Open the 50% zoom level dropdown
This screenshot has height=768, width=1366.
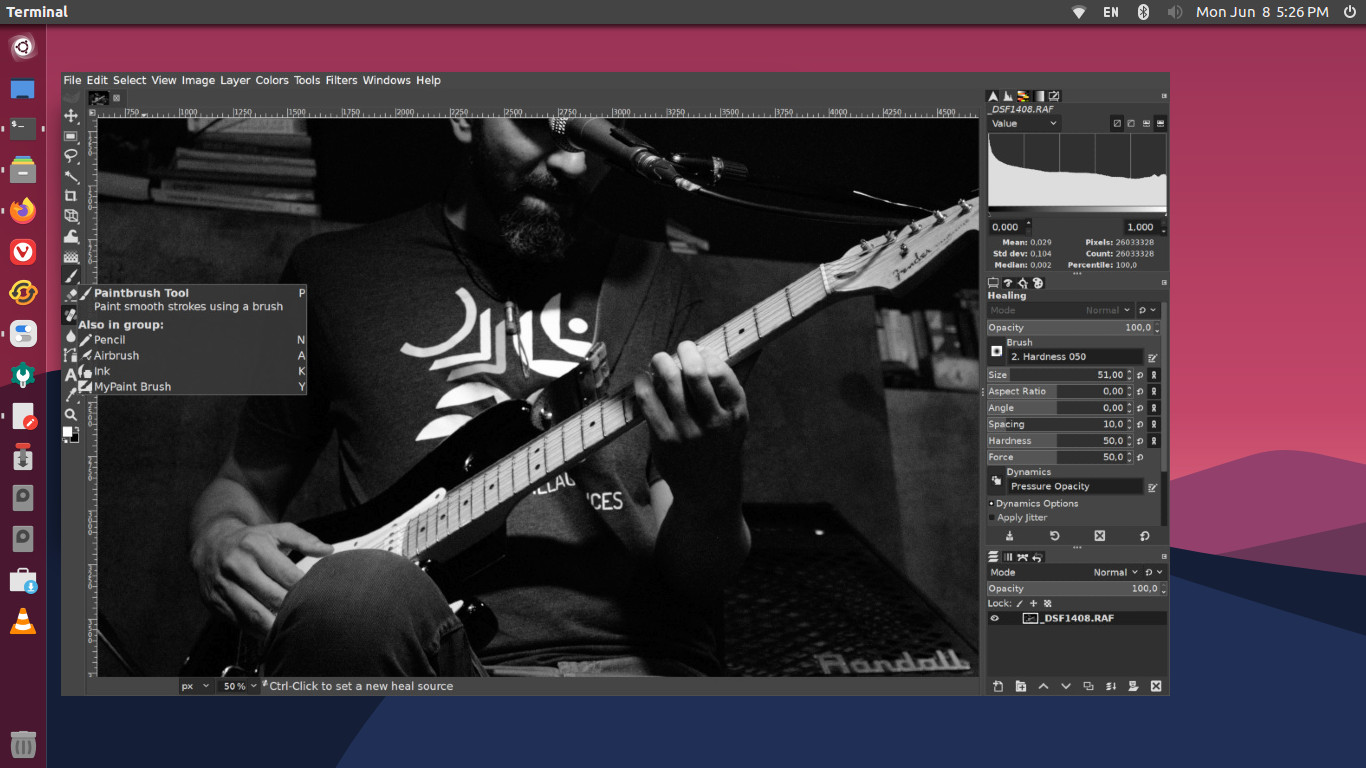tap(239, 686)
